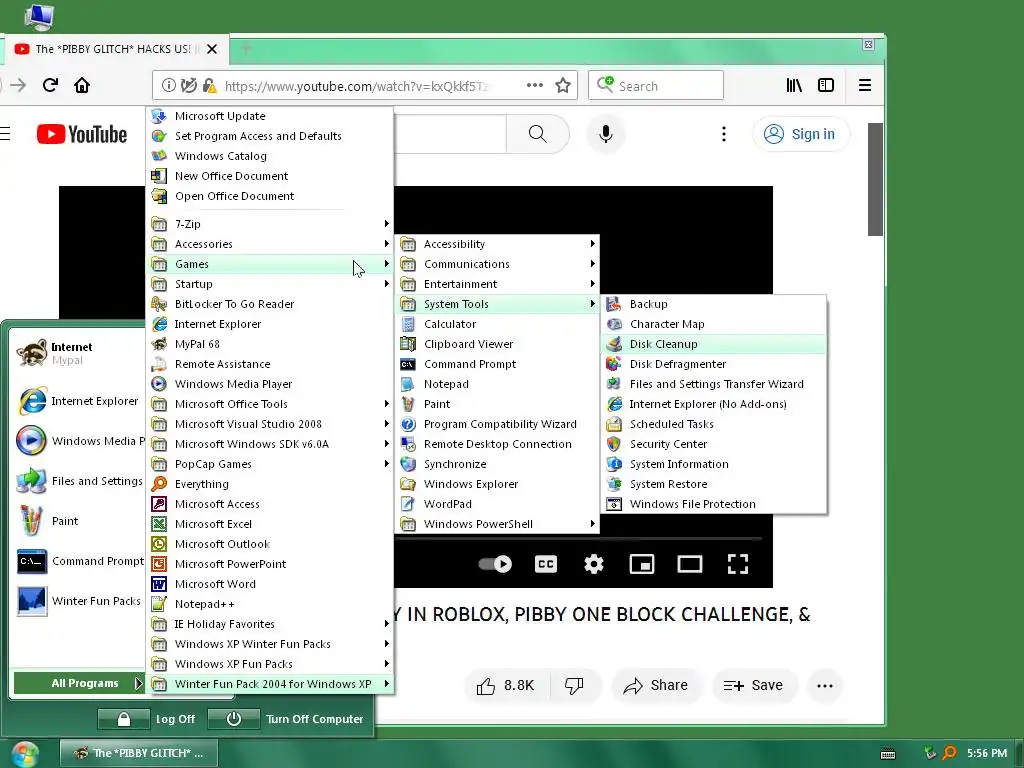Open Disk Cleanup from System Tools
1024x768 pixels.
tap(713, 344)
